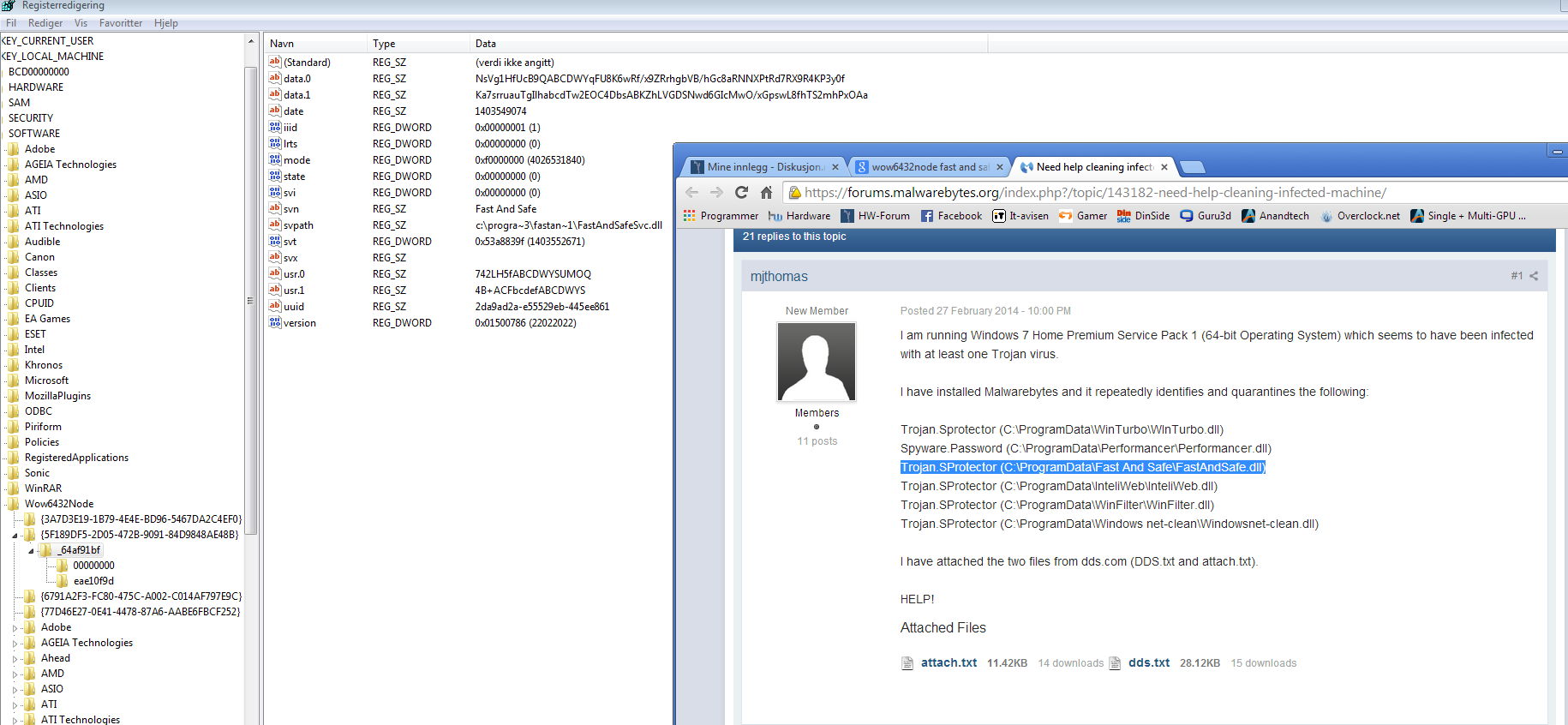Sort registry values by the Data column
Screen dimensions: 1568x725
[728, 44]
